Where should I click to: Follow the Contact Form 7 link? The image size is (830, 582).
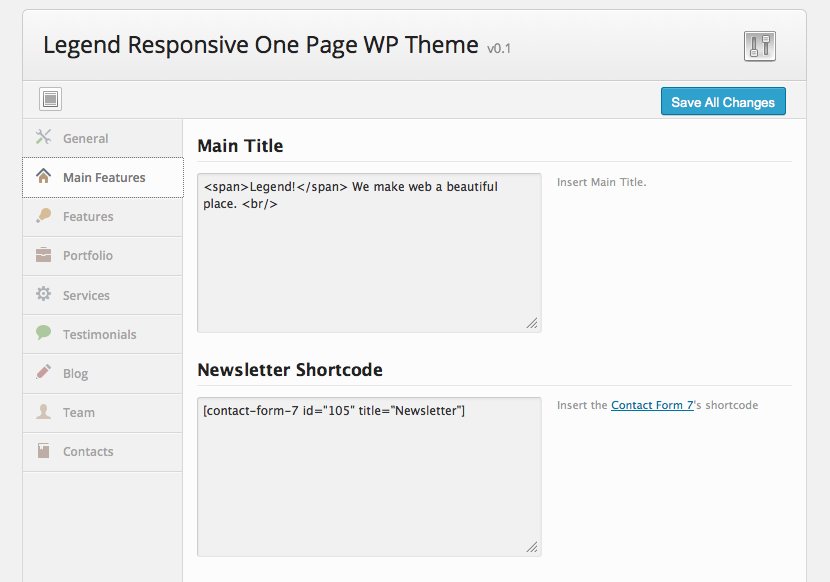click(x=652, y=405)
